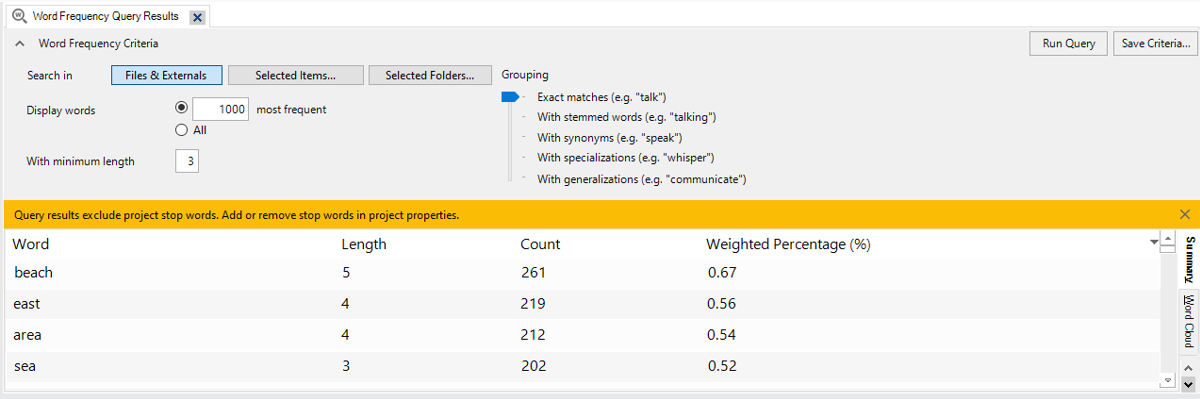
Task: Open Selected Items search scope
Action: point(295,75)
